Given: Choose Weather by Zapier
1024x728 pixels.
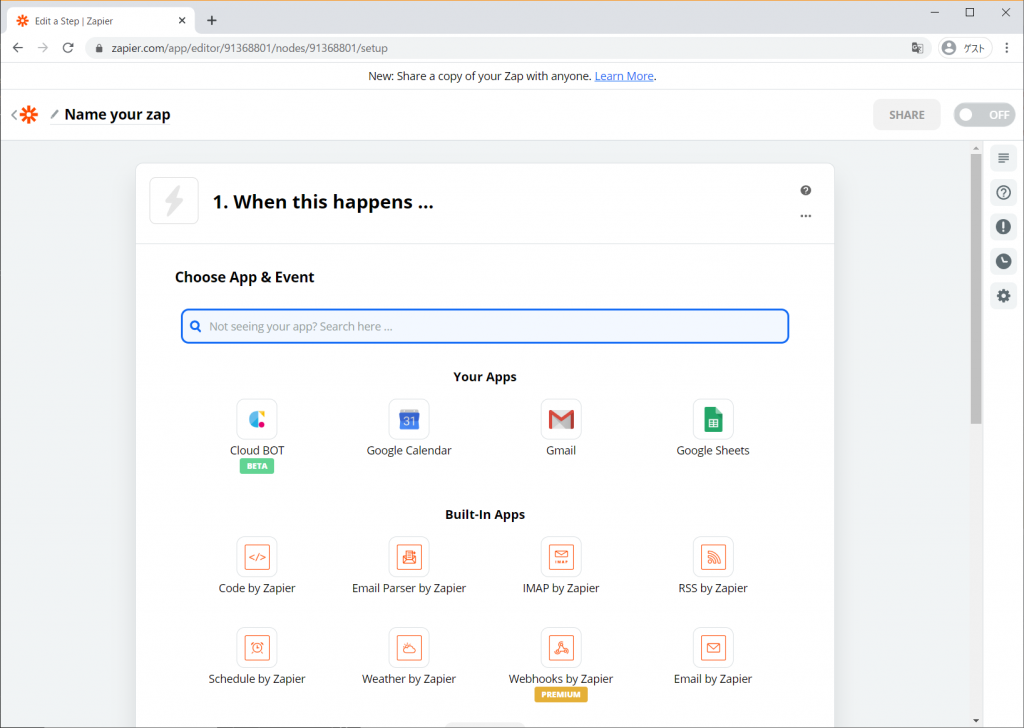Looking at the screenshot, I should pos(409,648).
